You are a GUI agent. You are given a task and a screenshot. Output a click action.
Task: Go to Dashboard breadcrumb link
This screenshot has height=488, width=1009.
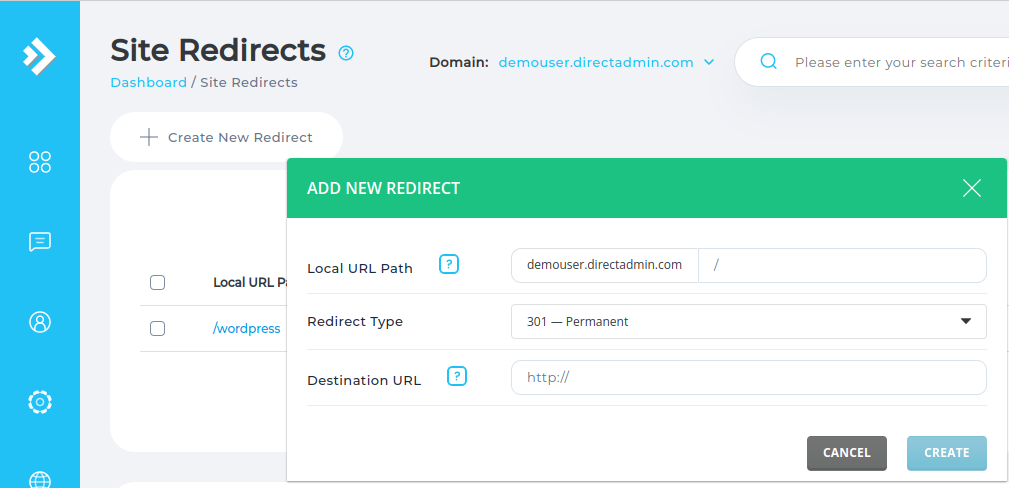(149, 82)
